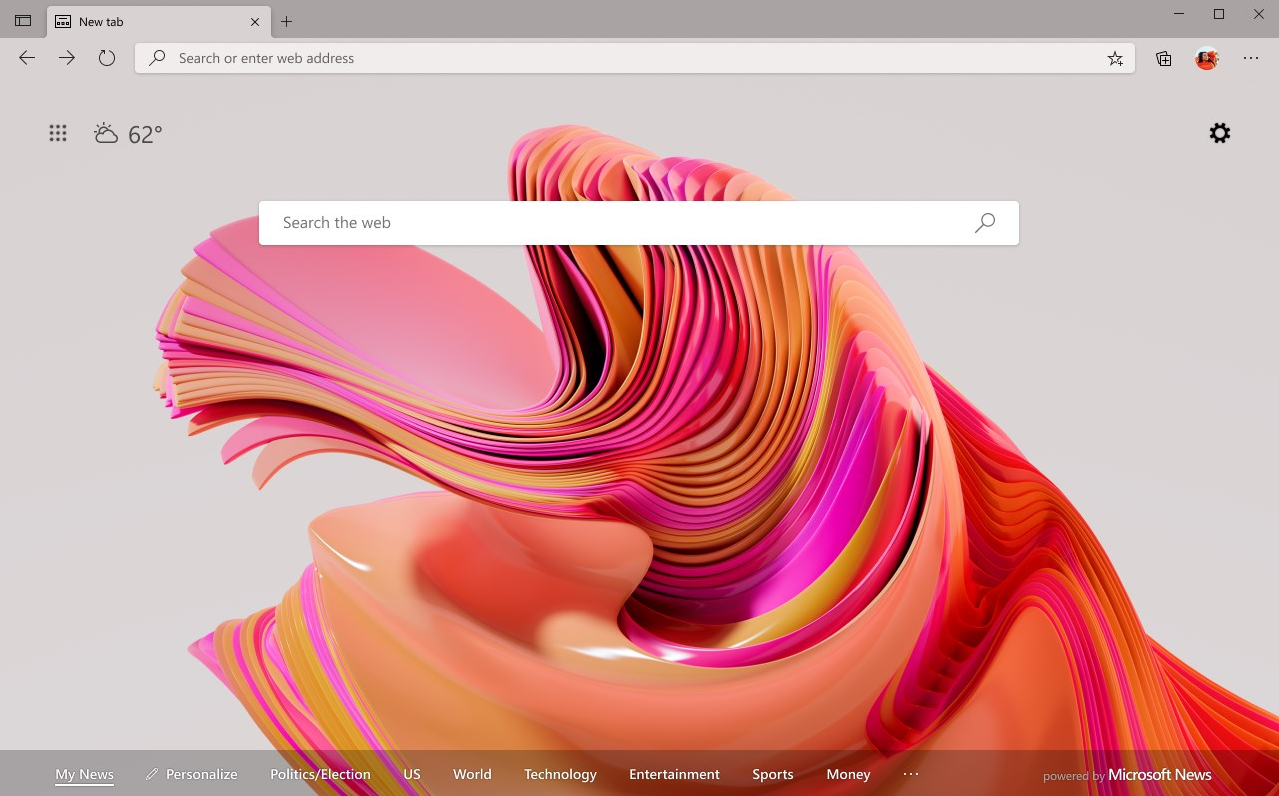Expand more news categories ellipsis
Viewport: 1279px width, 796px height.
[x=910, y=774]
